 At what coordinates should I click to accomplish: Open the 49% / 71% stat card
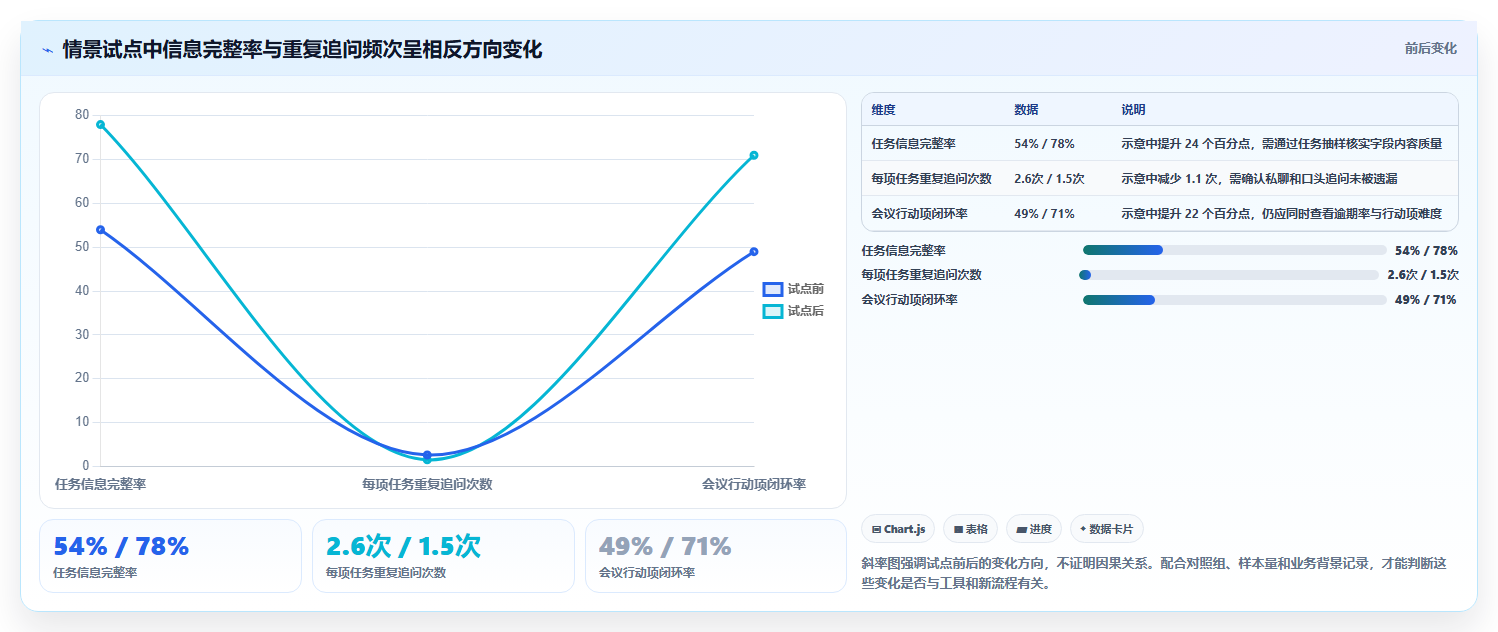tap(716, 556)
